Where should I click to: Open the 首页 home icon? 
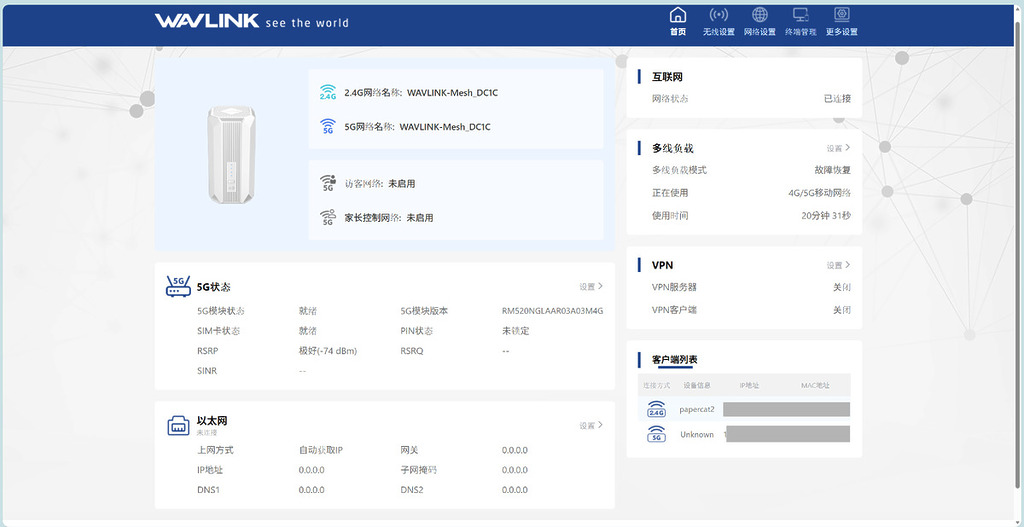678,14
